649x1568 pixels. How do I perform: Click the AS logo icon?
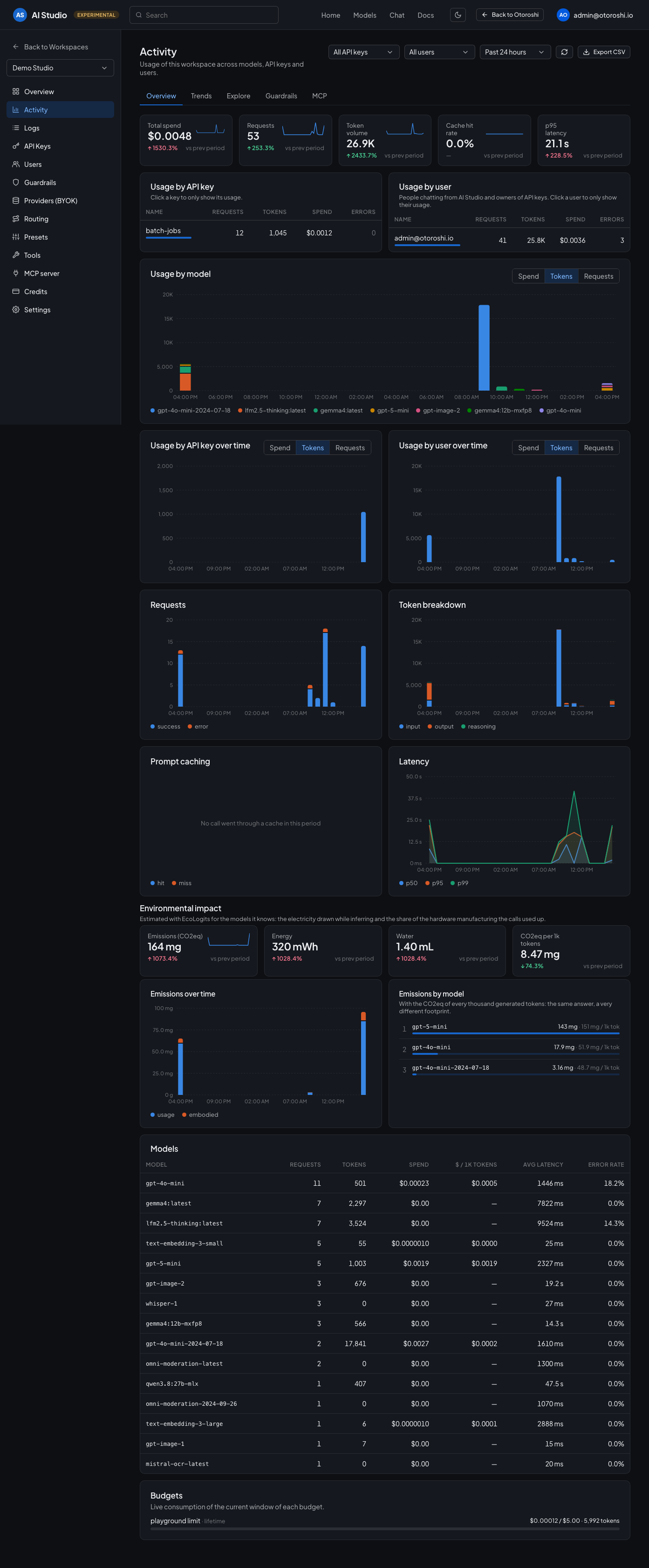[20, 14]
